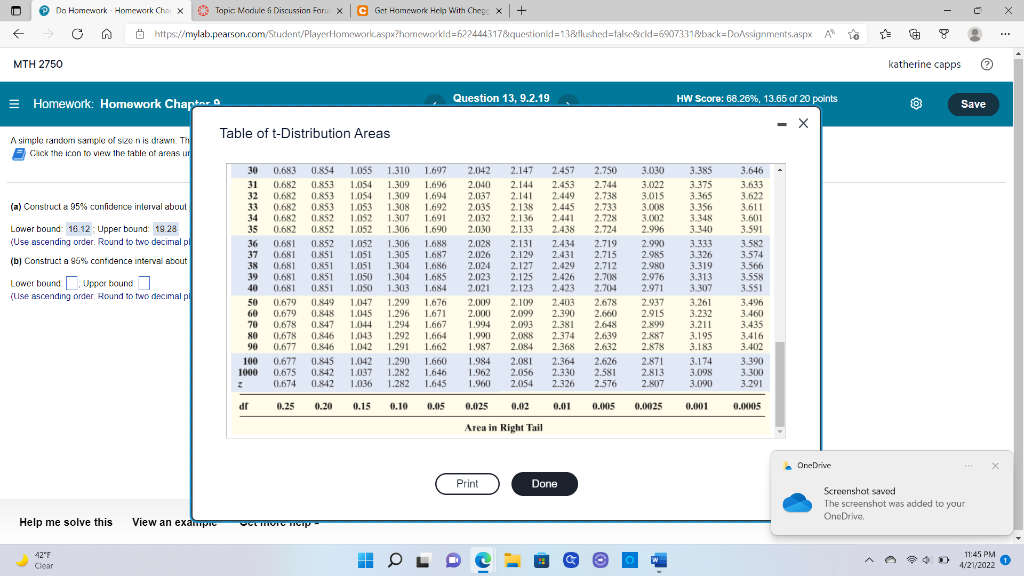Open homework settings gear icon
1024x576 pixels.
(x=916, y=104)
